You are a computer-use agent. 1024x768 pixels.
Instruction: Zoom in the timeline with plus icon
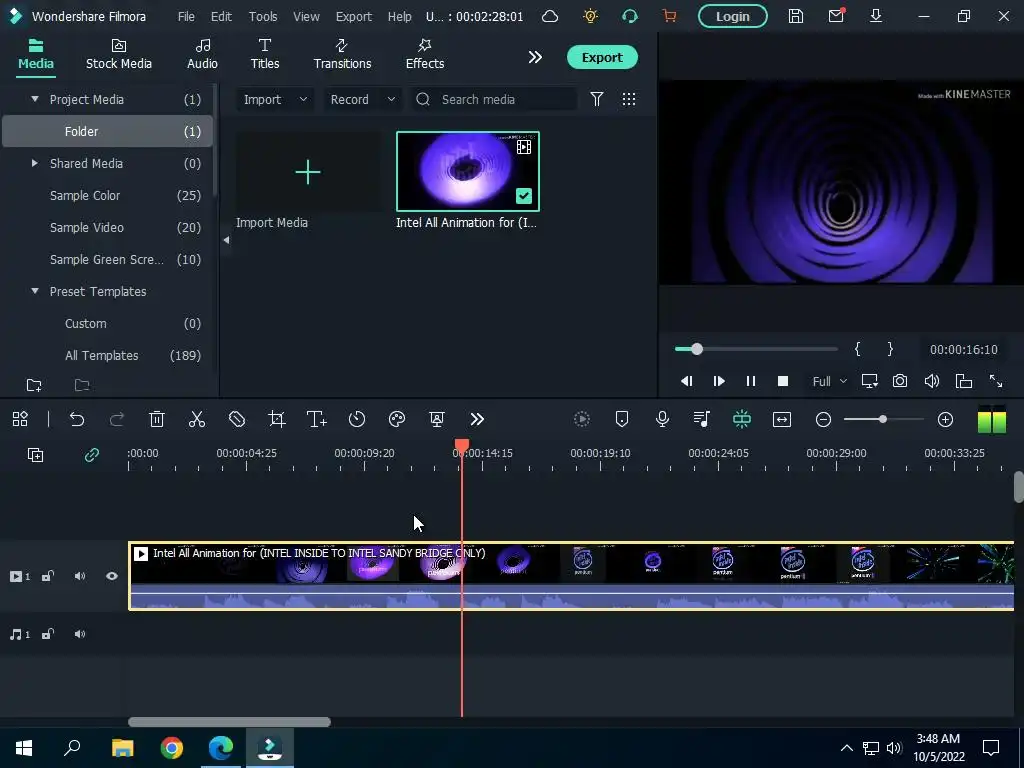point(946,419)
